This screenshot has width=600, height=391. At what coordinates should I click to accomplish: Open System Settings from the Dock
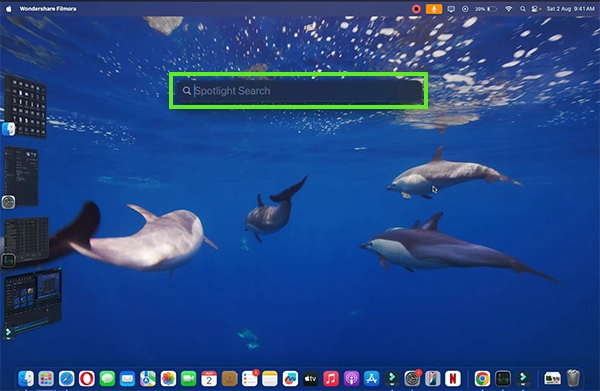[412, 379]
